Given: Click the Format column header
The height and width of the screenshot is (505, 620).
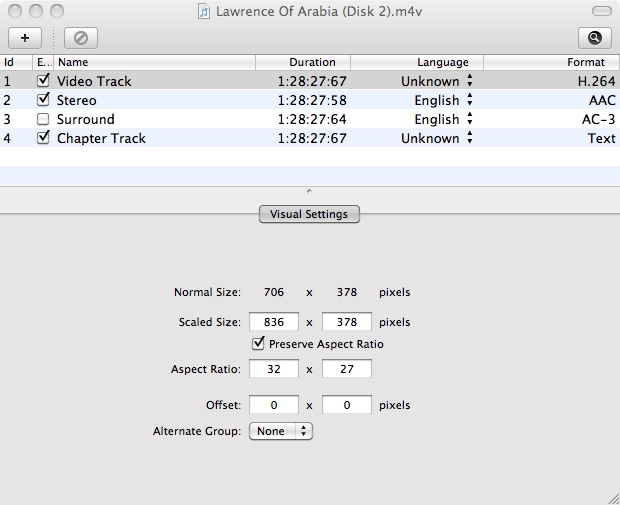Looking at the screenshot, I should pos(551,62).
